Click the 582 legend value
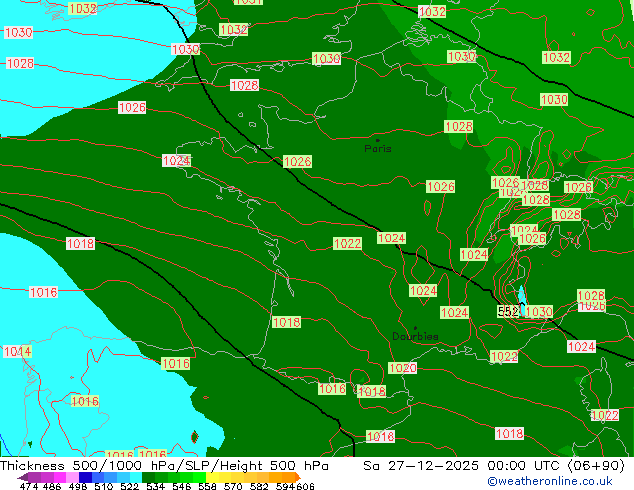 tap(259, 486)
